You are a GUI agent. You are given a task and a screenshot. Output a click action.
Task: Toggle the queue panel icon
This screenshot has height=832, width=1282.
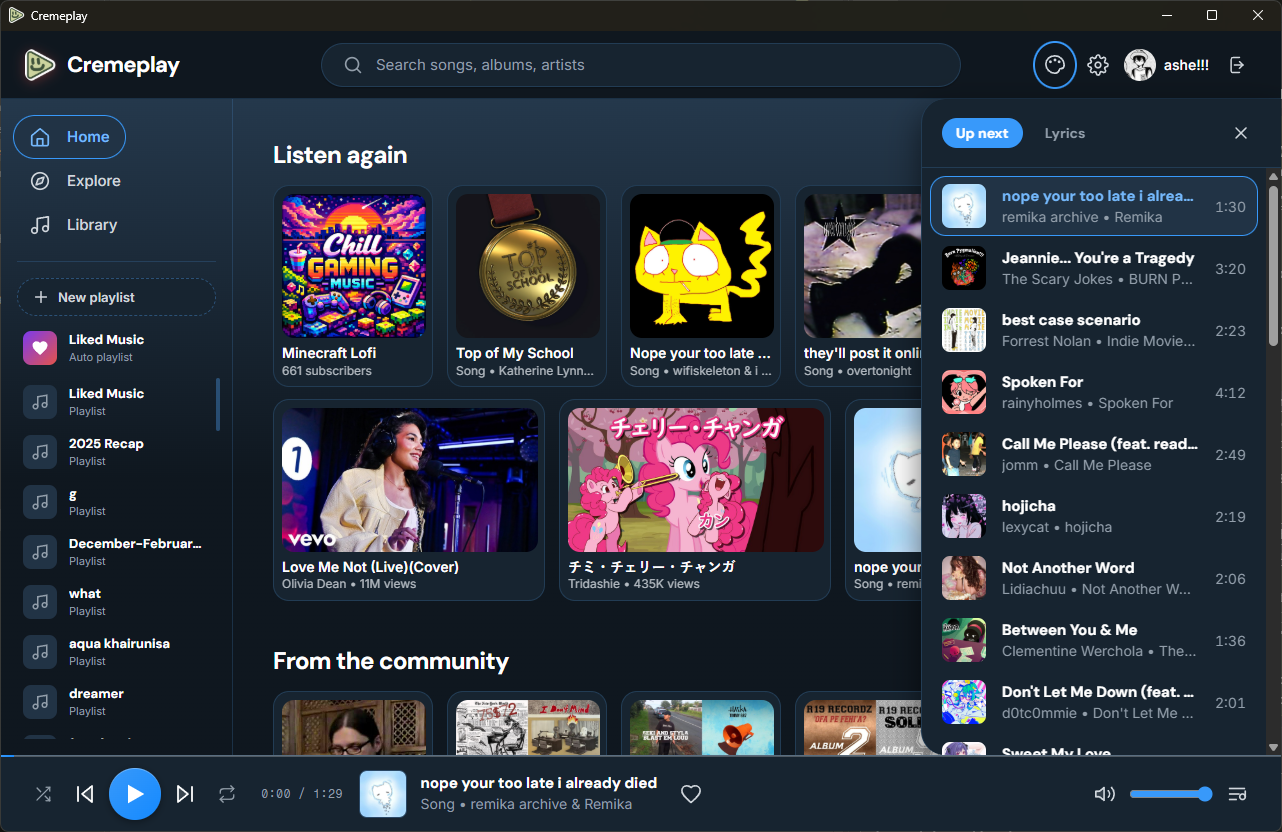click(1237, 794)
